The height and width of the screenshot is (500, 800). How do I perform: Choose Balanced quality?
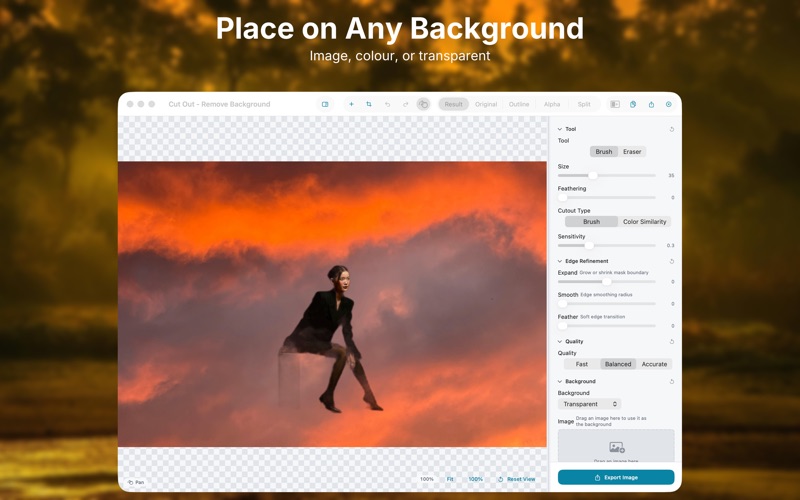(618, 364)
